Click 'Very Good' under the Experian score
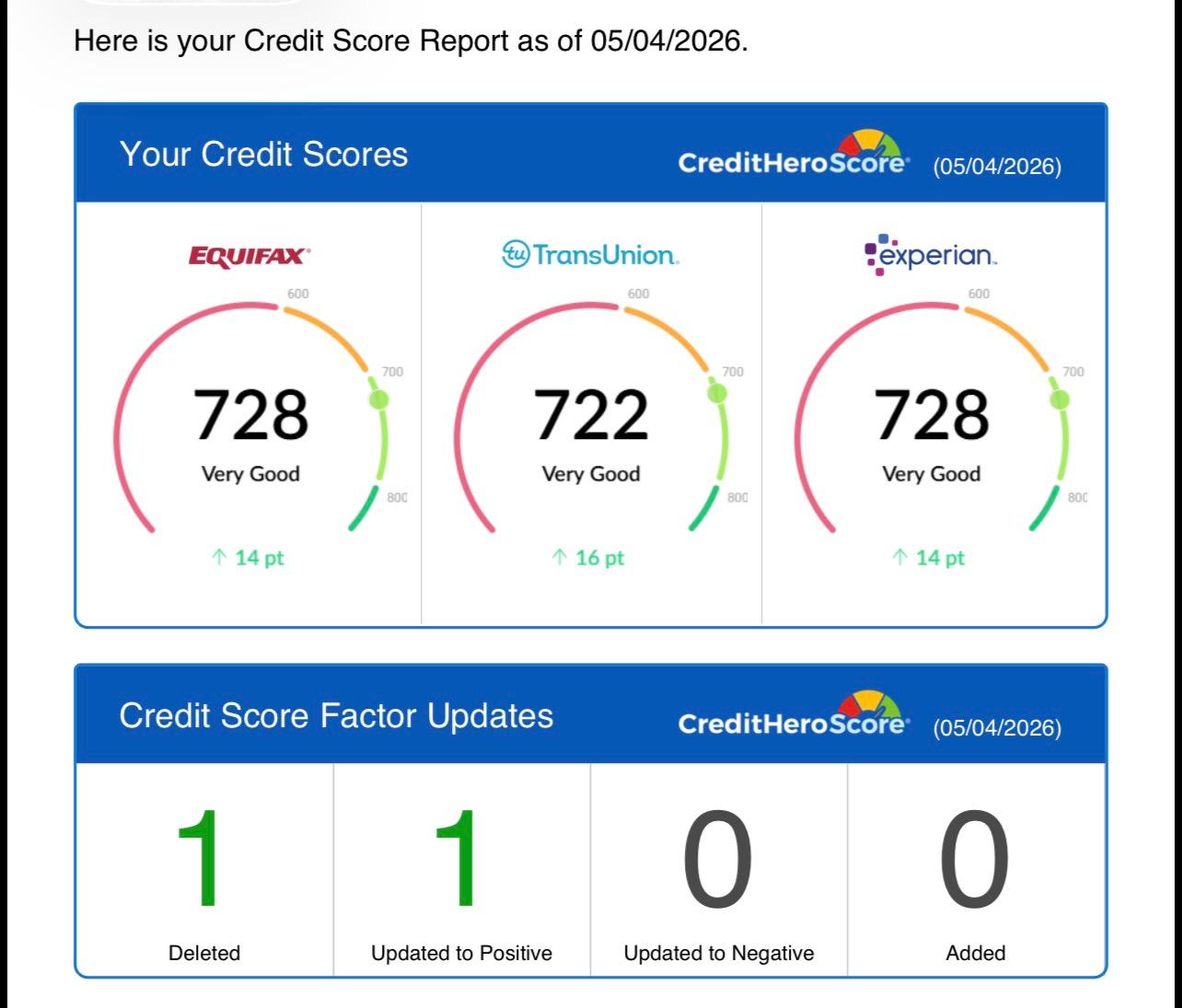Viewport: 1182px width, 1008px height. (x=932, y=474)
